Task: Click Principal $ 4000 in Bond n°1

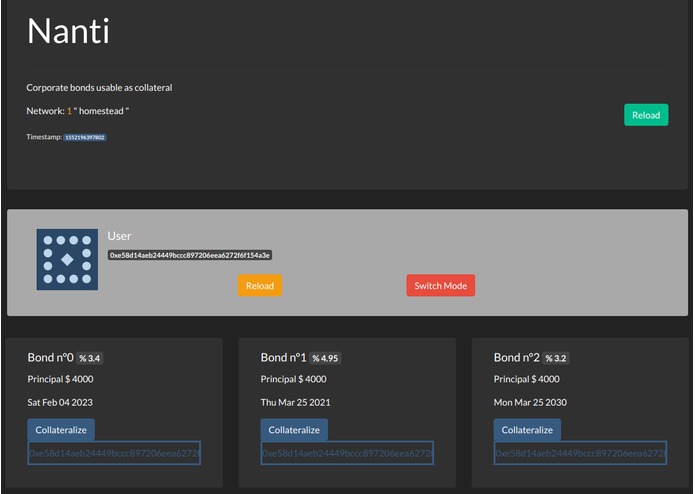Action: (293, 379)
